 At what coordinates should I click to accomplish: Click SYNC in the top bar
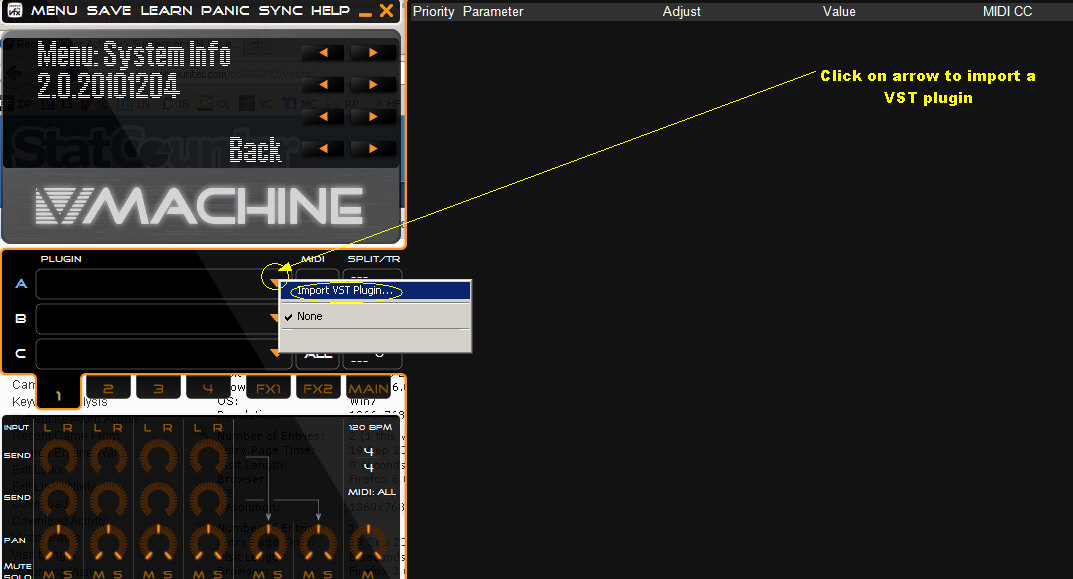point(281,10)
